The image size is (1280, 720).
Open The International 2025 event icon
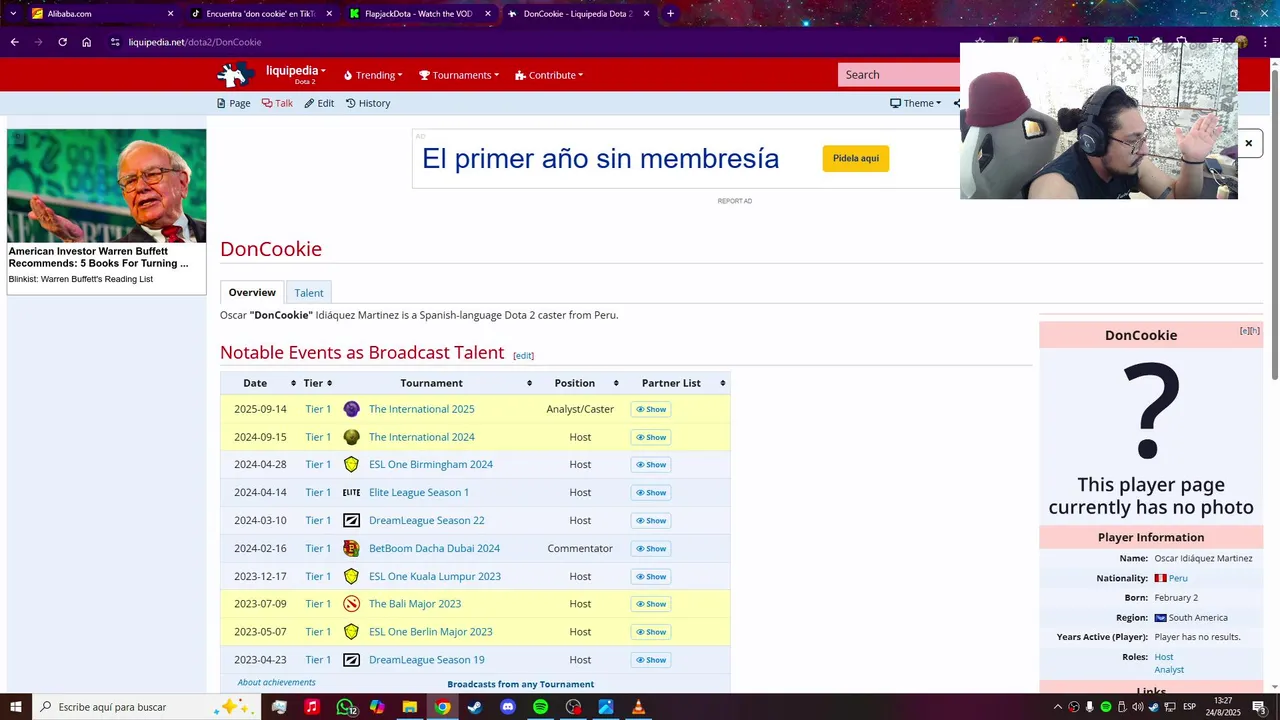[x=351, y=409]
